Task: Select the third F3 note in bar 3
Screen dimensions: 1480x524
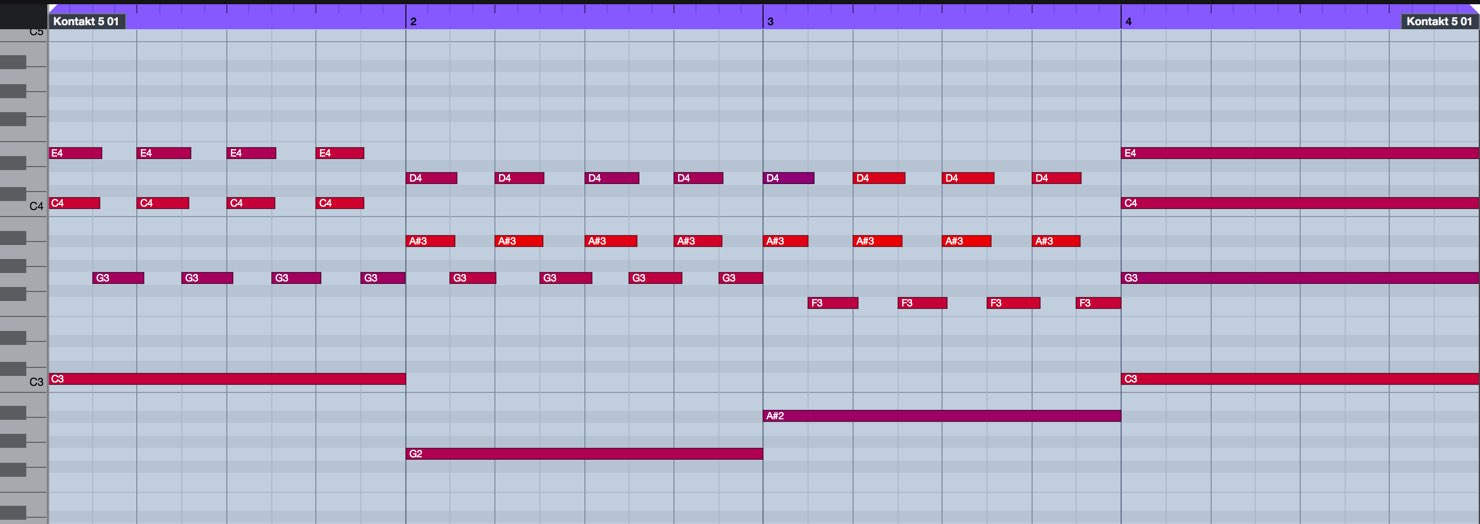Action: click(x=1014, y=303)
